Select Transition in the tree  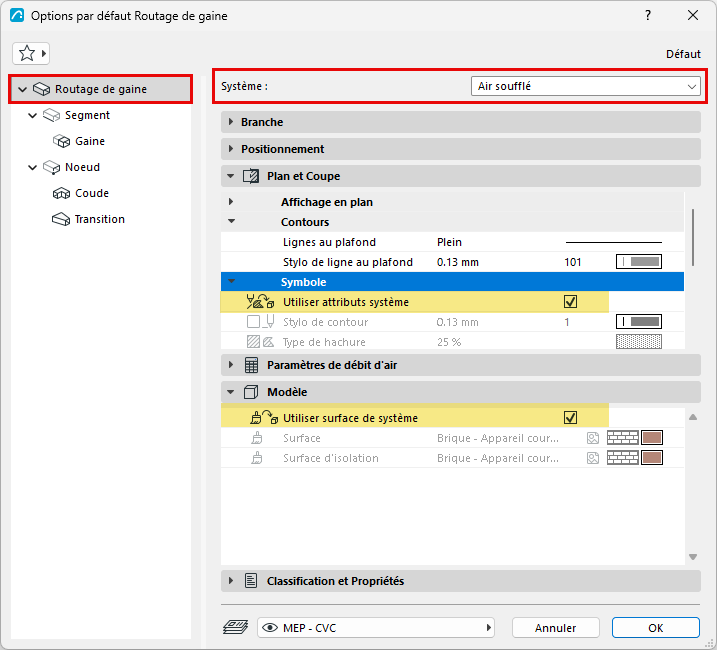pos(100,220)
